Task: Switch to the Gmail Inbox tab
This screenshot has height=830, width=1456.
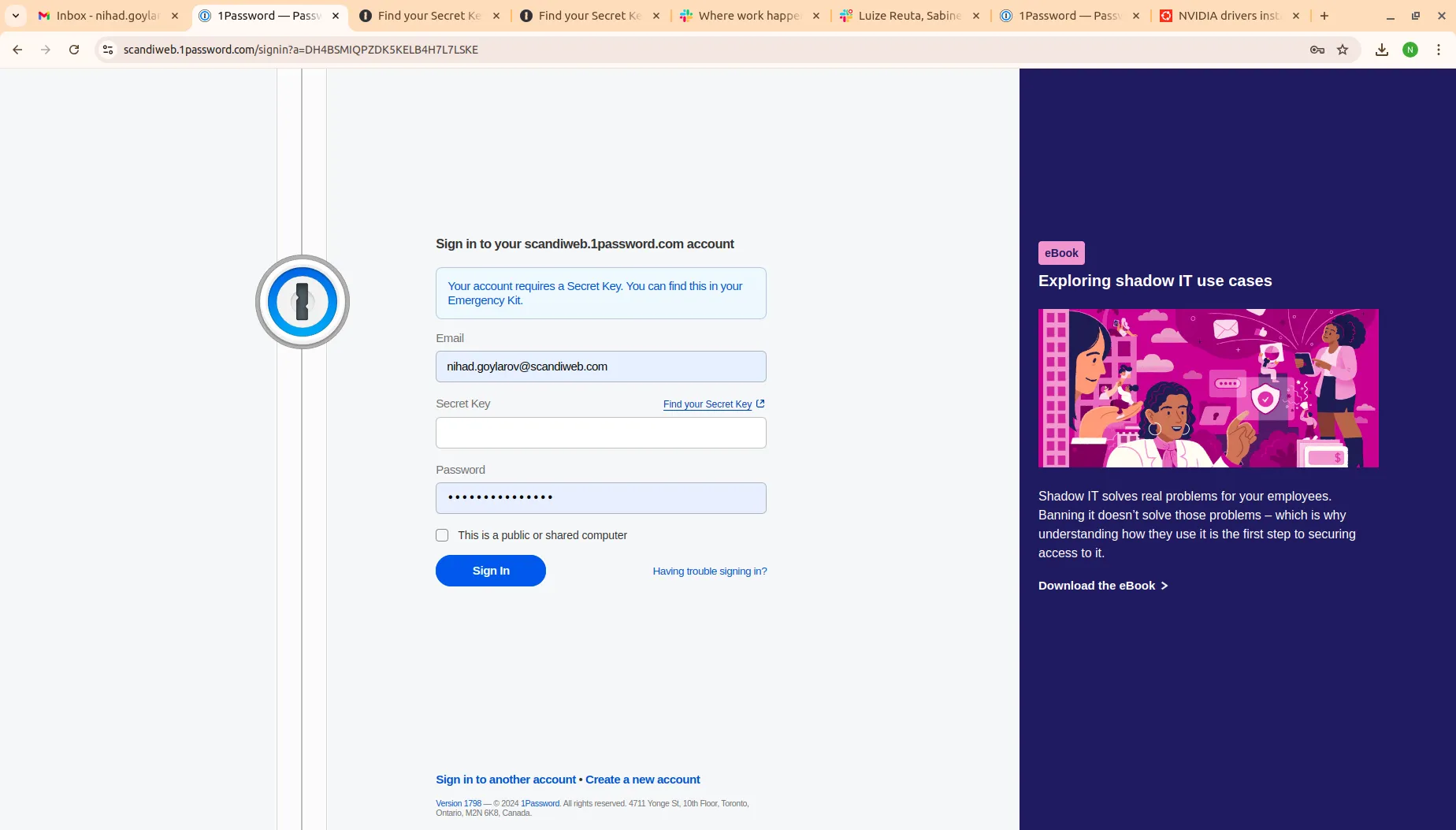Action: [107, 16]
